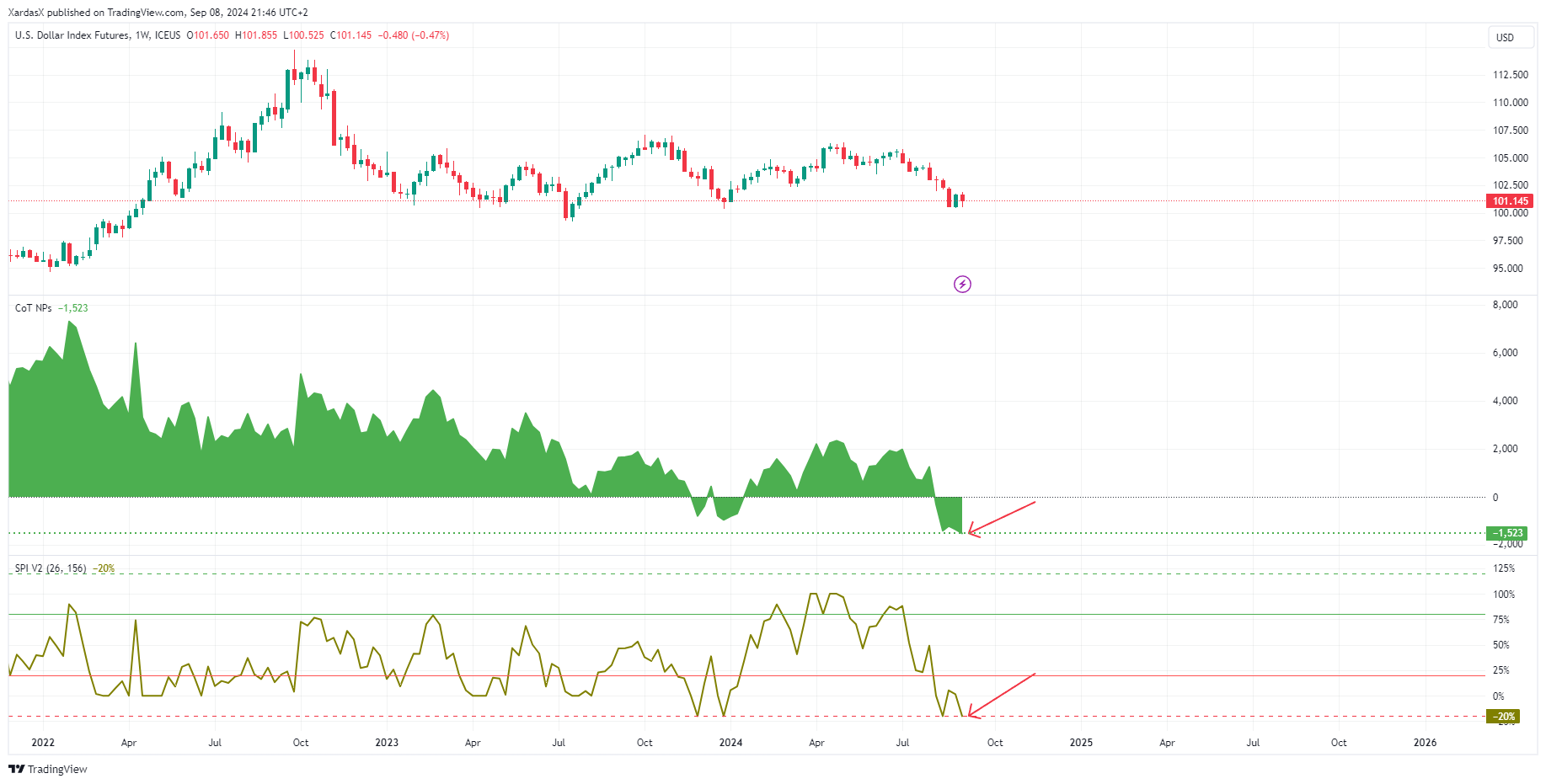Click the 2022 time axis label
Image resolution: width=1546 pixels, height=784 pixels.
point(43,743)
